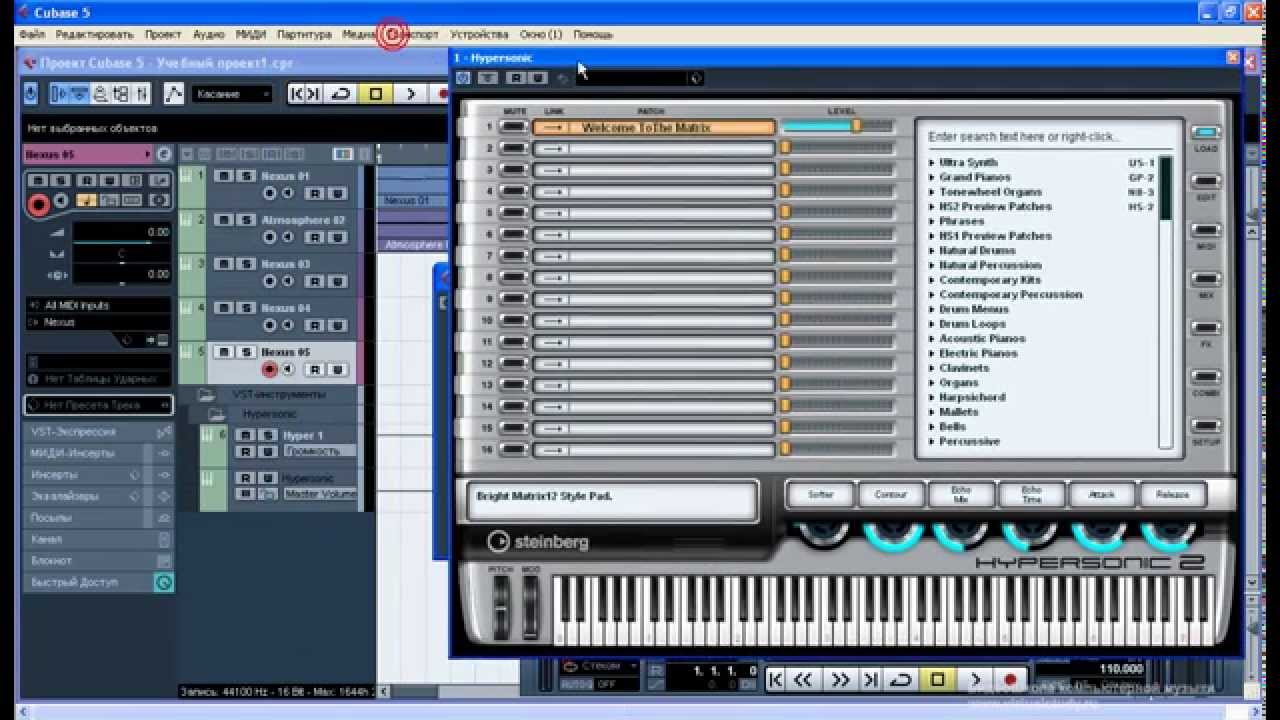
Task: Click the MIDI button in Hypersonic
Action: coord(1206,231)
